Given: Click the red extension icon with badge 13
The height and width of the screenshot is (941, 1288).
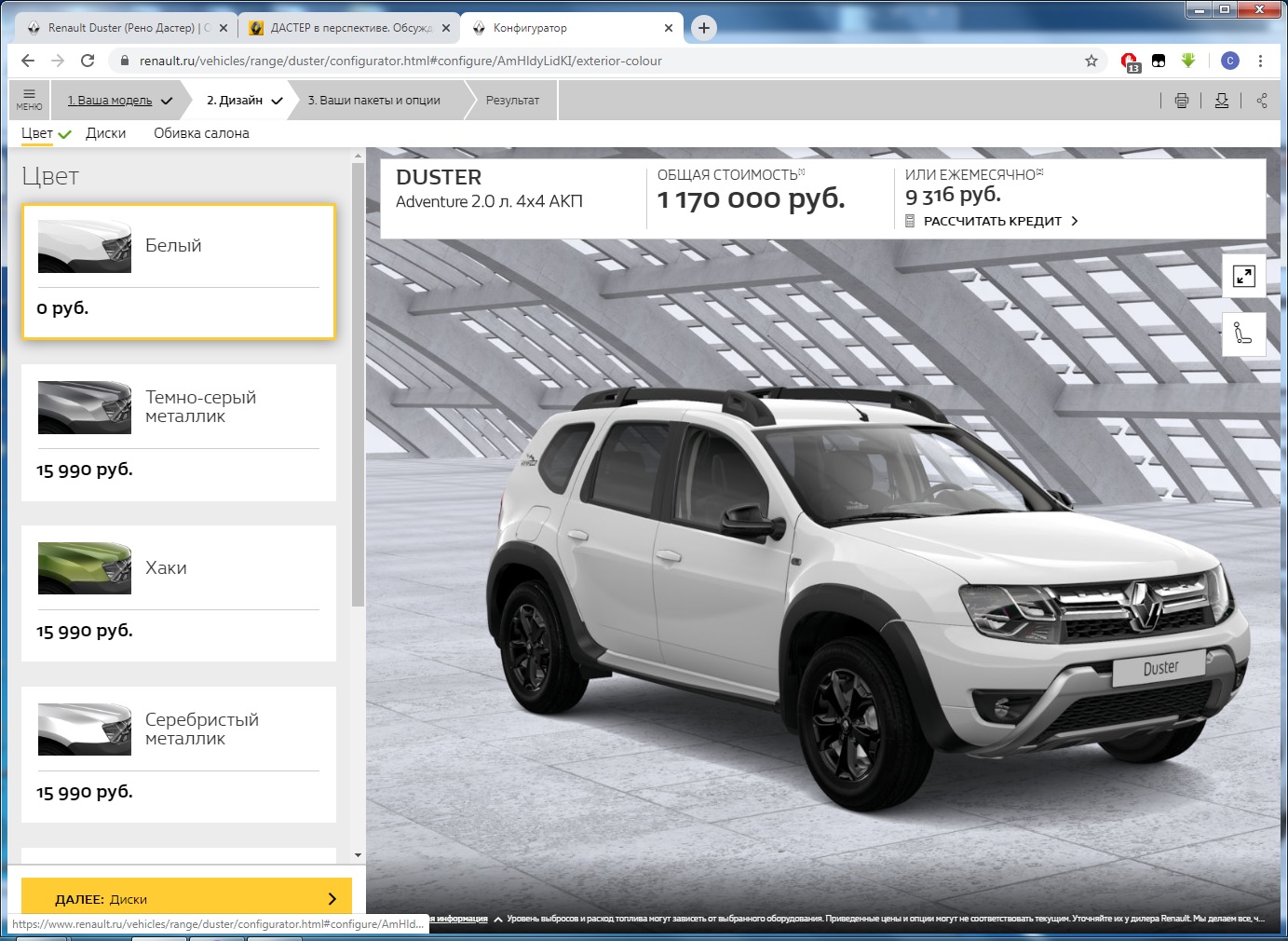Looking at the screenshot, I should coord(1130,61).
